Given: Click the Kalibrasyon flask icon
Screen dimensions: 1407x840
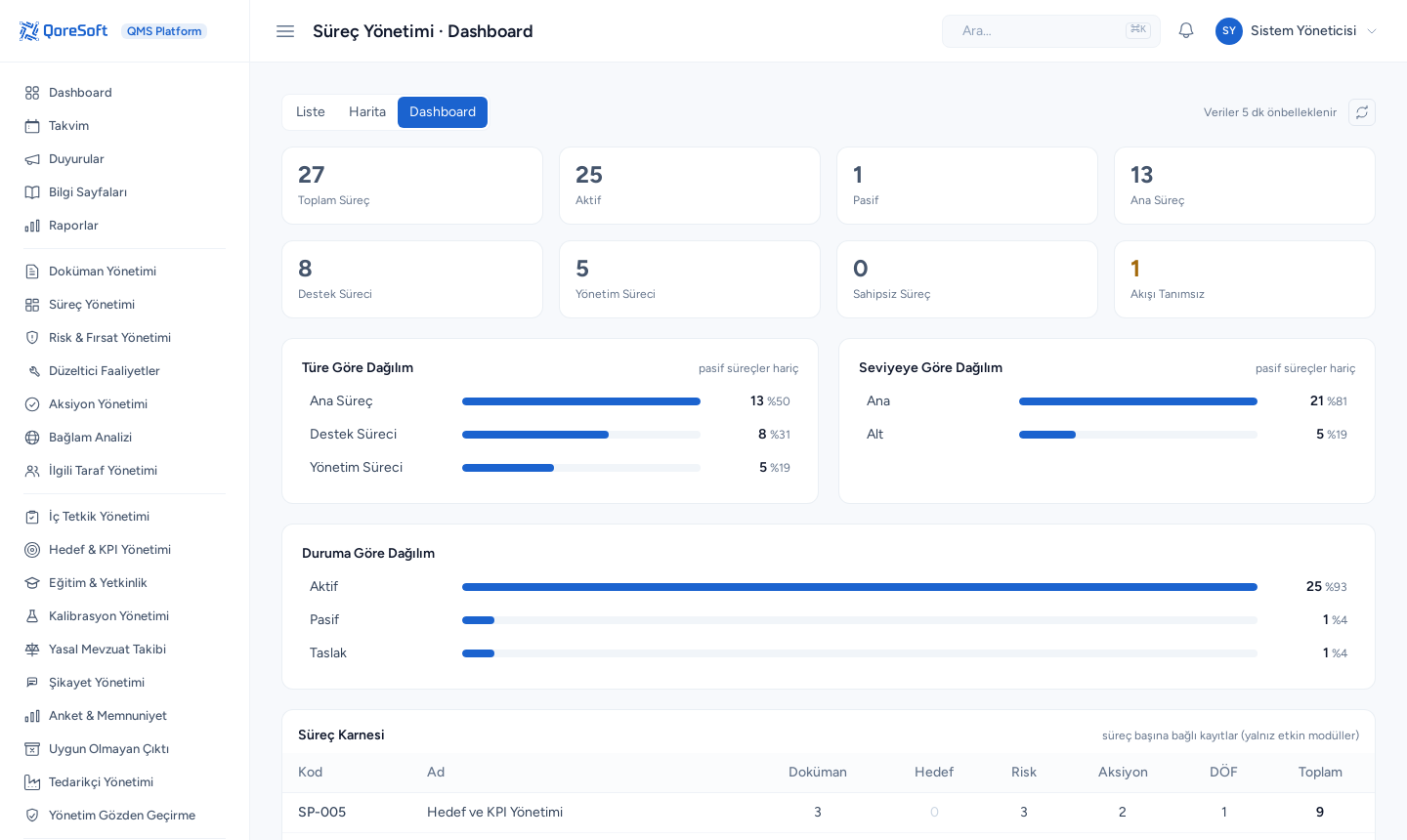Looking at the screenshot, I should 32,616.
